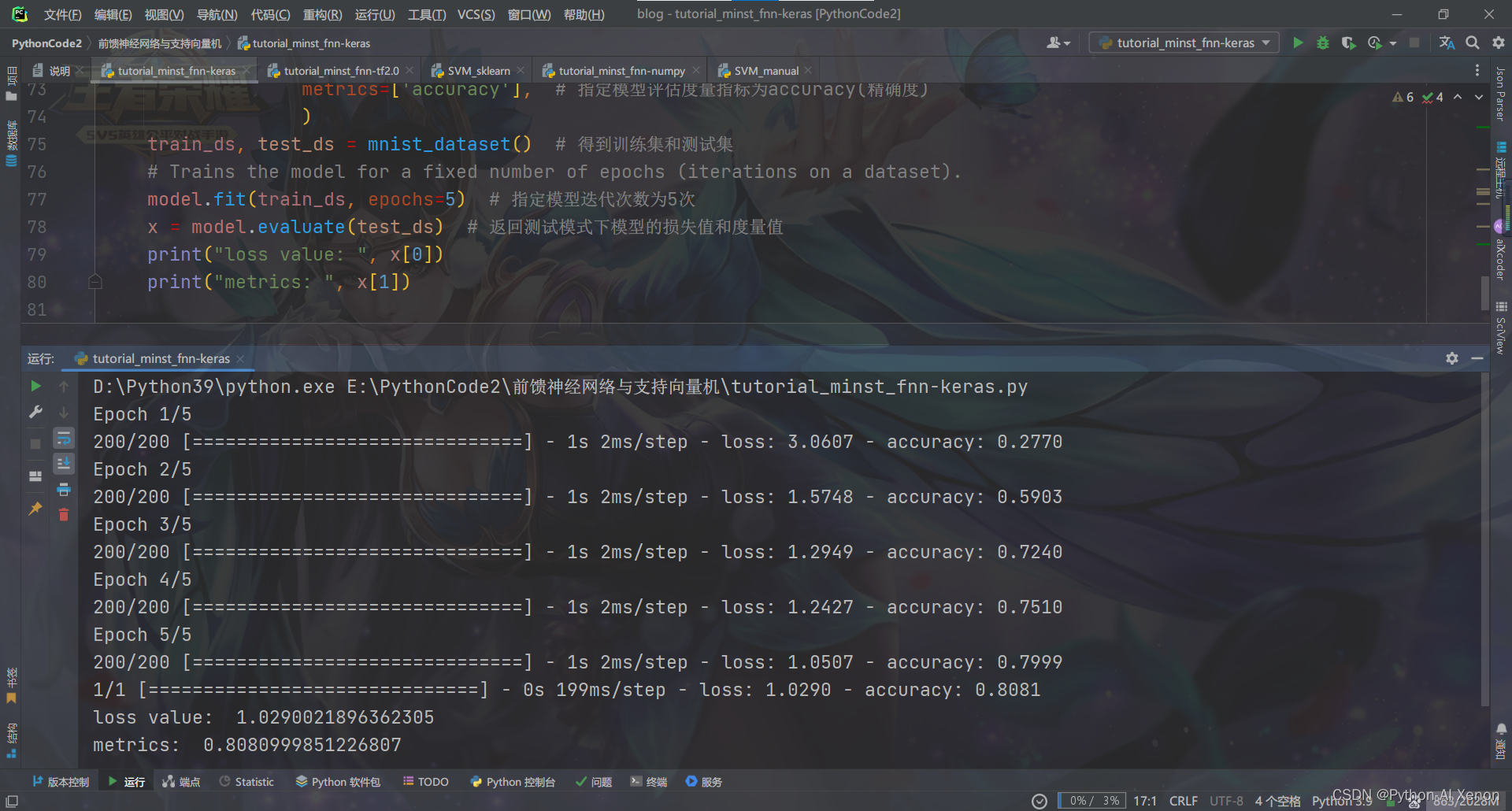
Task: Open run configuration wrench in Run panel
Action: tap(35, 412)
